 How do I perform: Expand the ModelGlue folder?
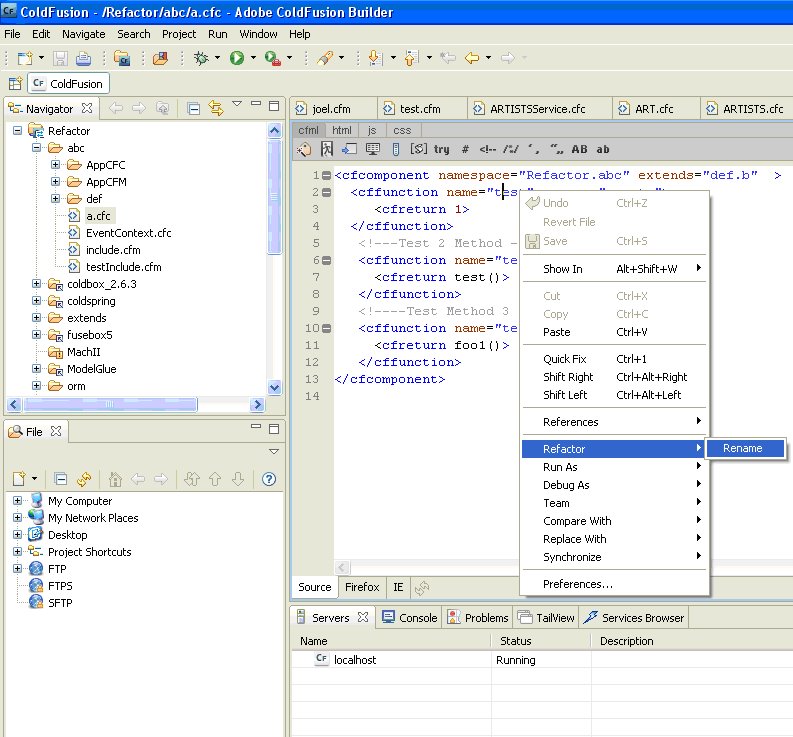point(36,368)
